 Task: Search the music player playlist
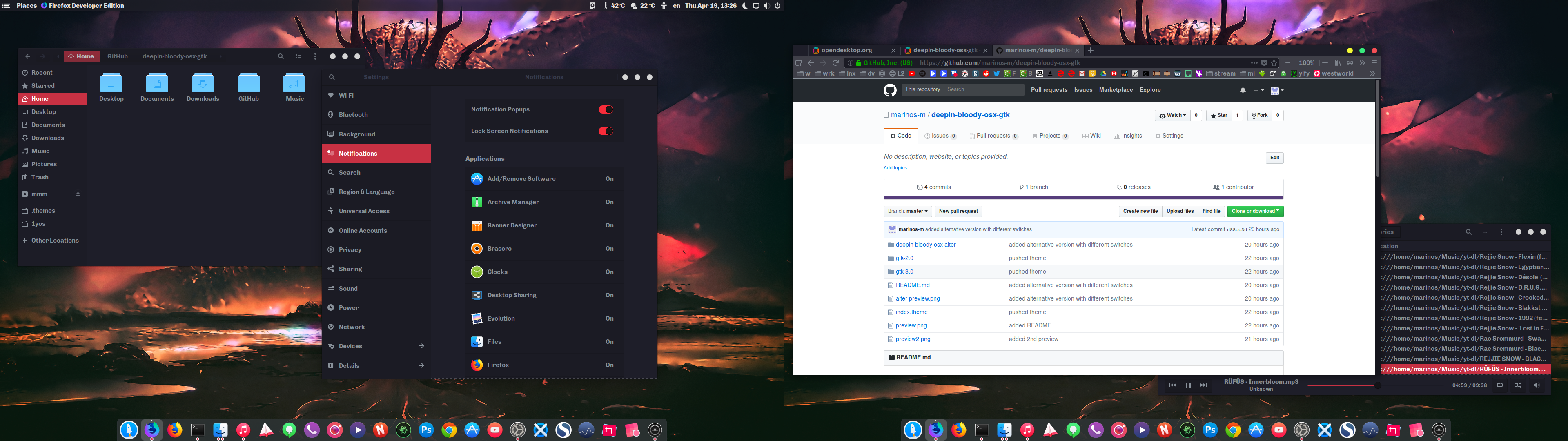(x=1468, y=232)
